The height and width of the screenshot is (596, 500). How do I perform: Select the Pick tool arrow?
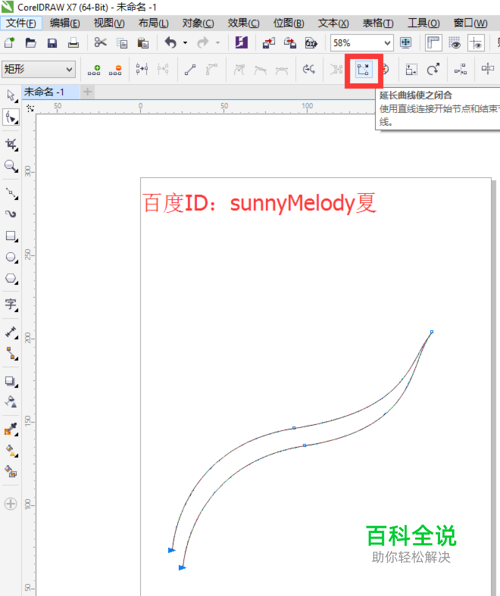point(11,95)
